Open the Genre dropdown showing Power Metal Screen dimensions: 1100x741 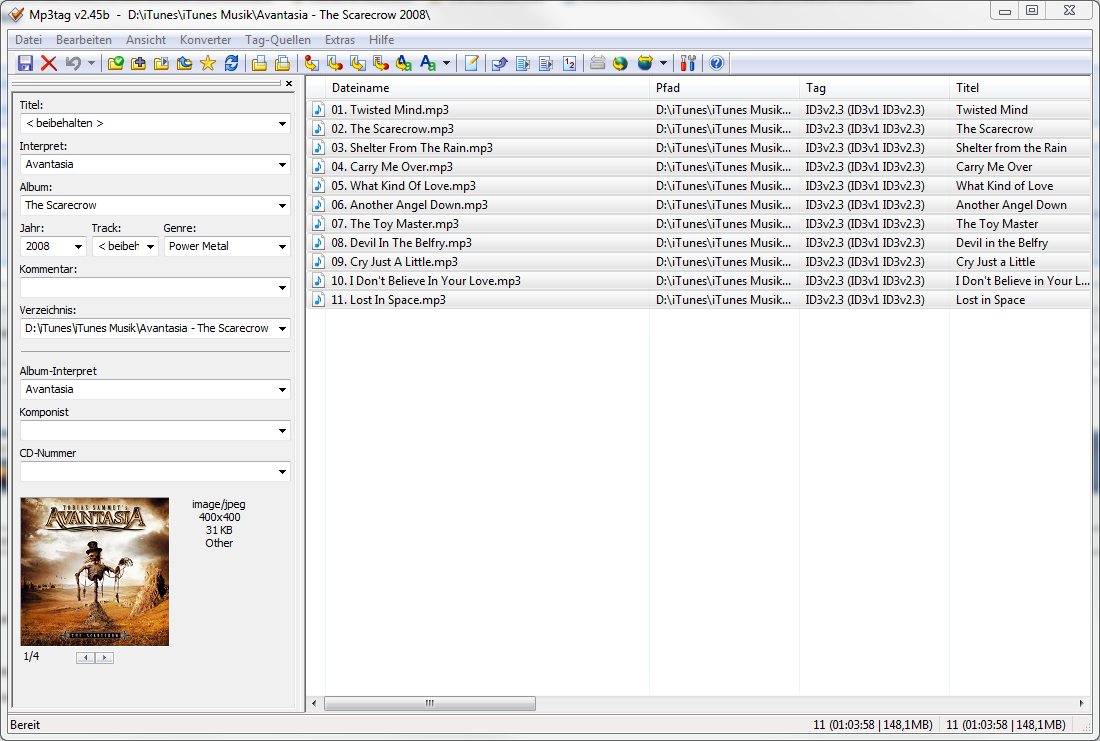pyautogui.click(x=282, y=246)
